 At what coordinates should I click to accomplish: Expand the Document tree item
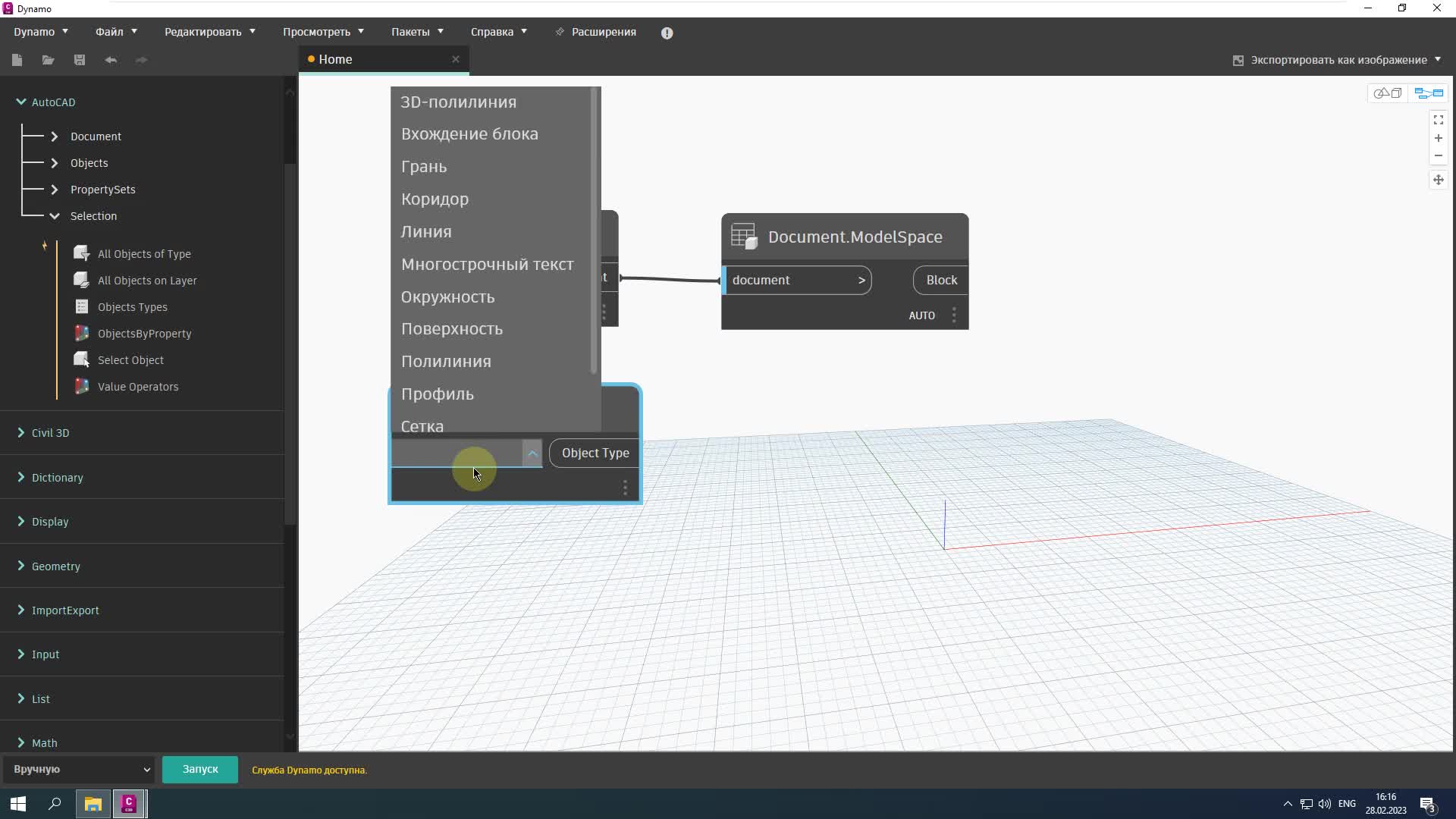(x=55, y=136)
